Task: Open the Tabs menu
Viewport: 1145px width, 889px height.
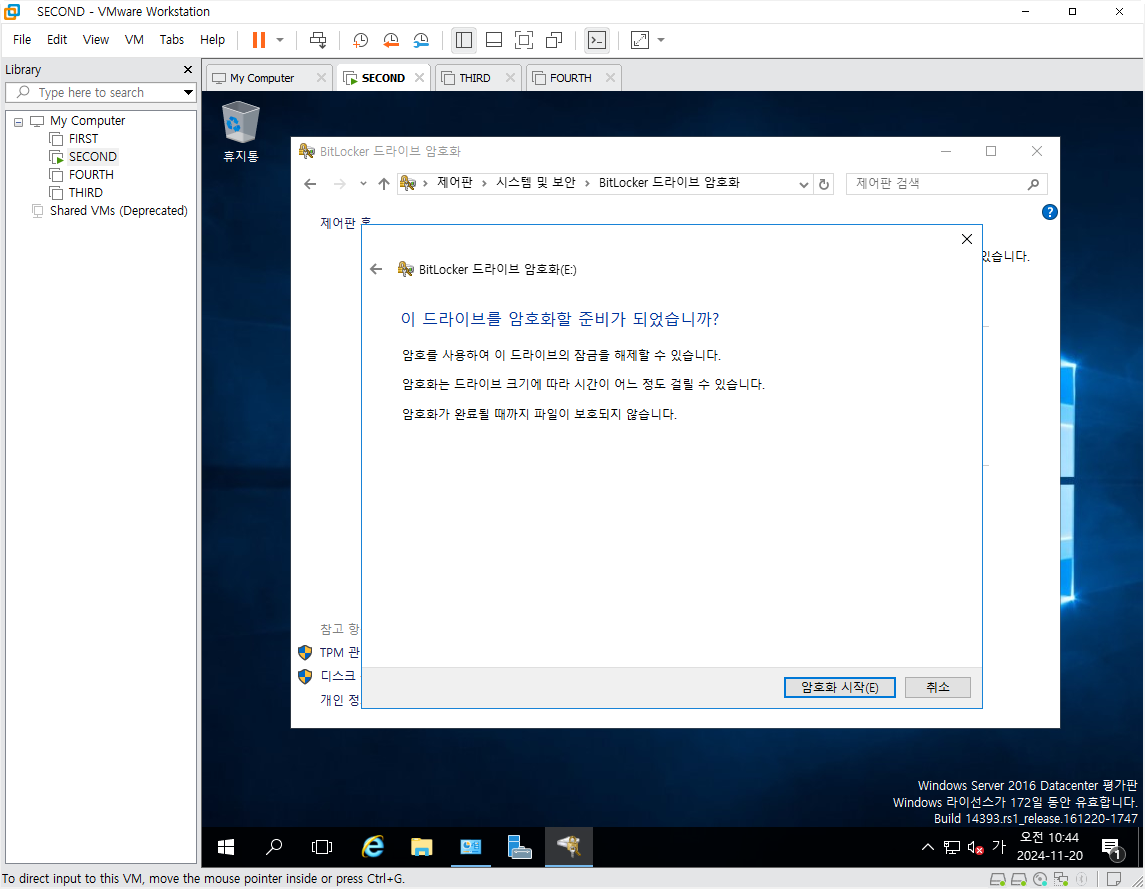Action: tap(172, 39)
